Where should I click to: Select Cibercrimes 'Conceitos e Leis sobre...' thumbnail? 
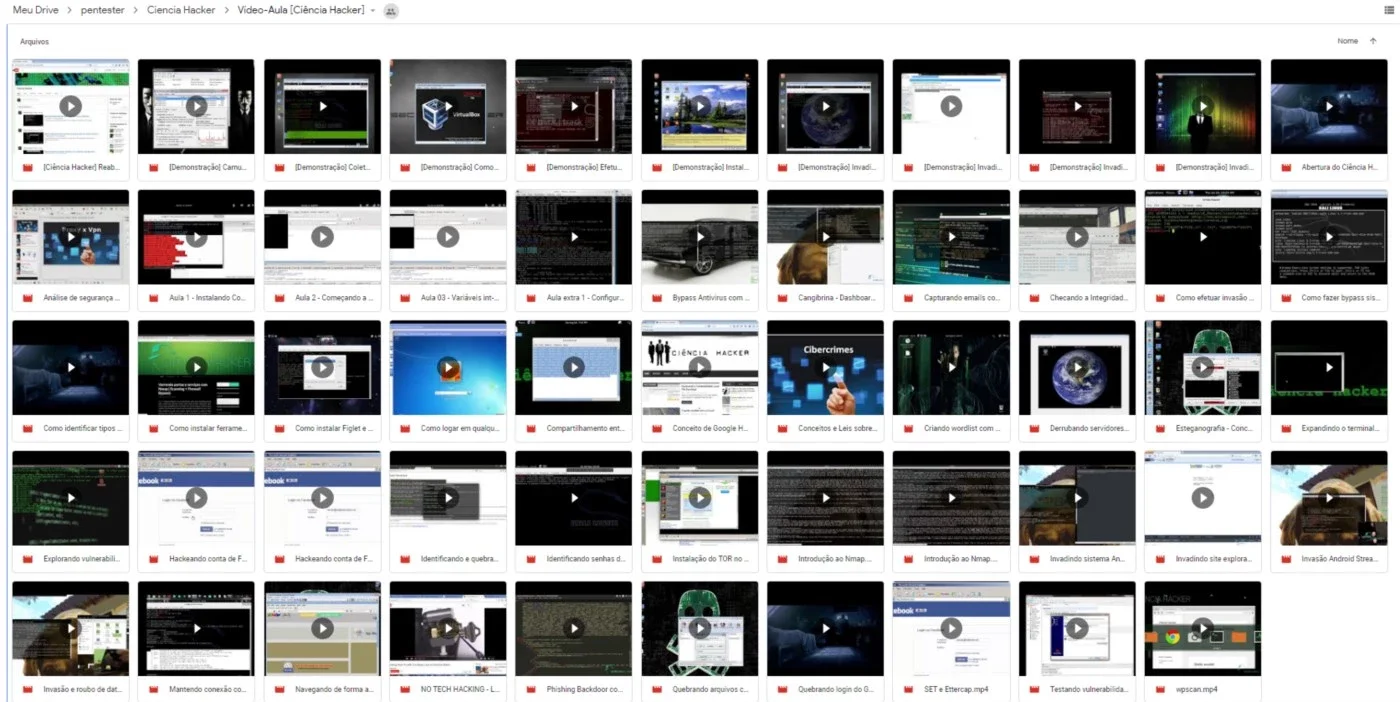825,367
